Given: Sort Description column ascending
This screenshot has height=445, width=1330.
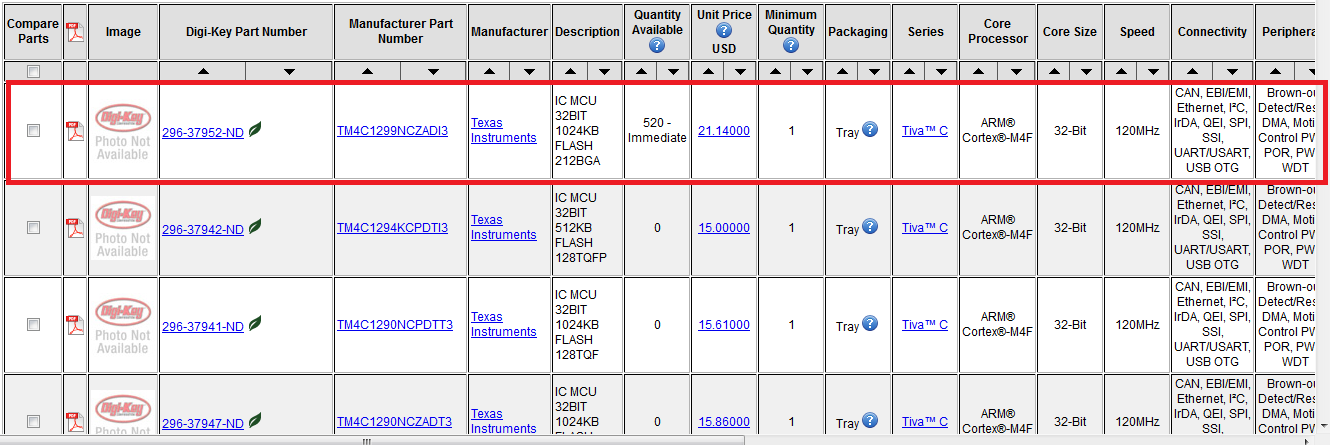Looking at the screenshot, I should pos(570,72).
